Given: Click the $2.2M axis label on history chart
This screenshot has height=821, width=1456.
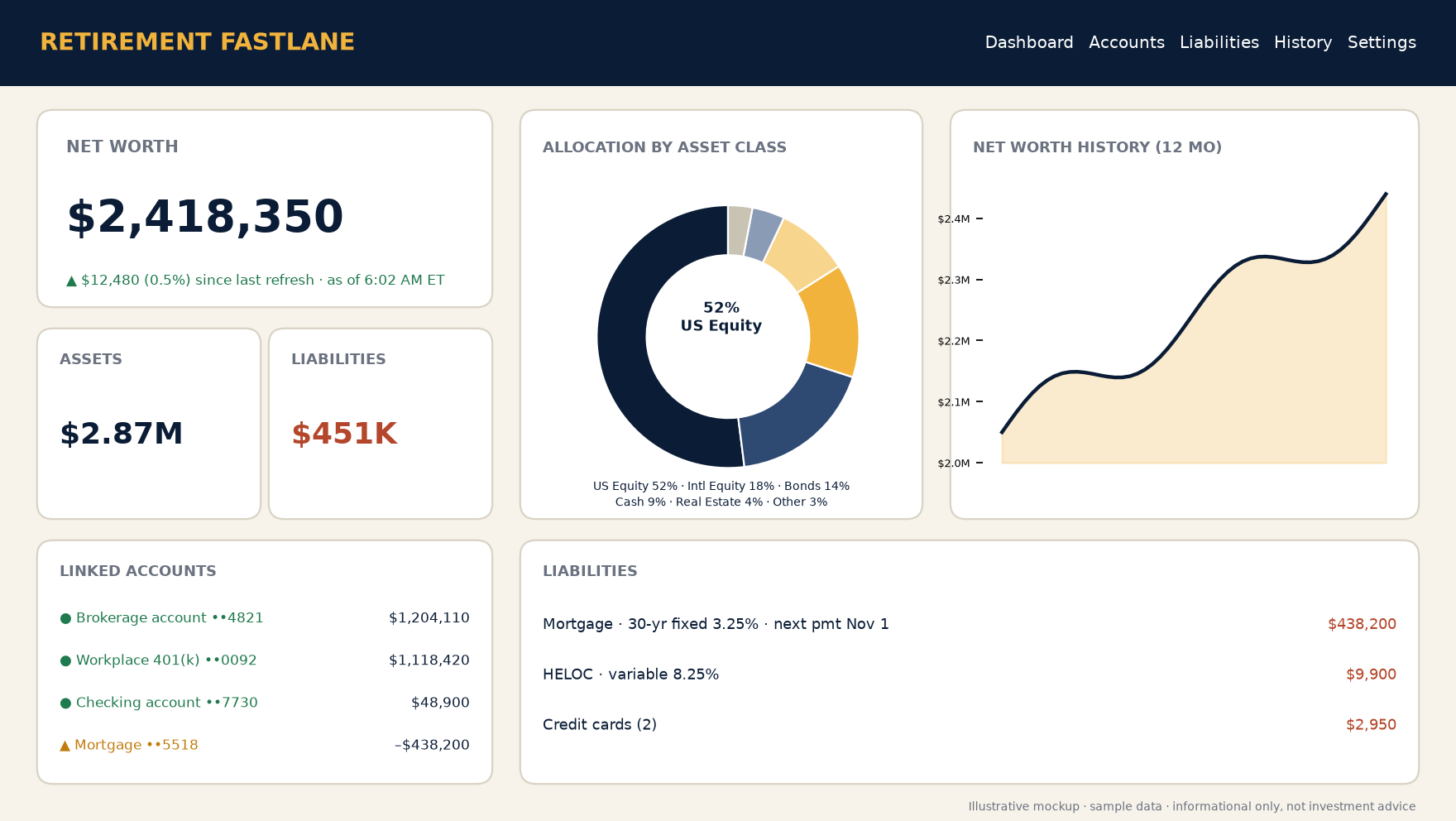Looking at the screenshot, I should point(954,341).
